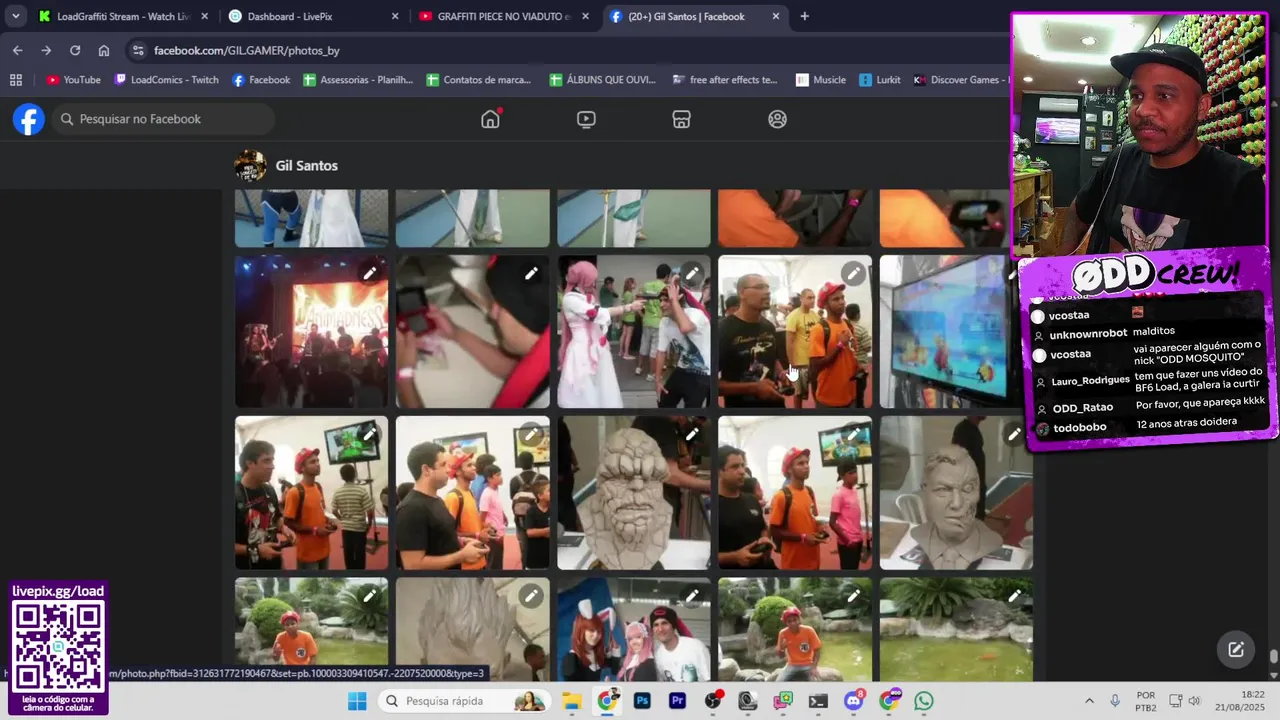Viewport: 1280px width, 720px height.
Task: Click Pesquisa rápida taskbar search box
Action: (466, 701)
